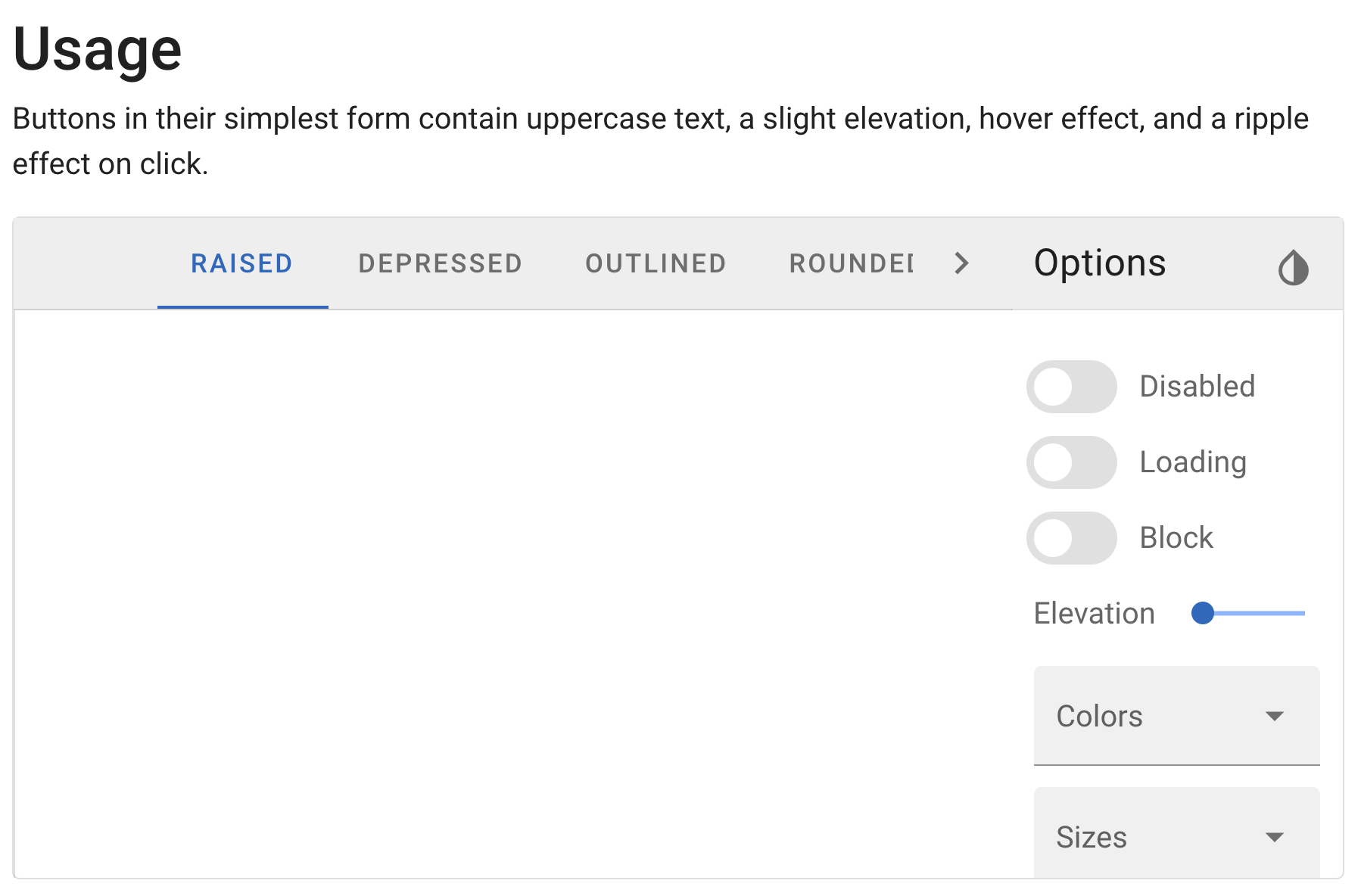Show more tabs with the right chevron

[961, 263]
